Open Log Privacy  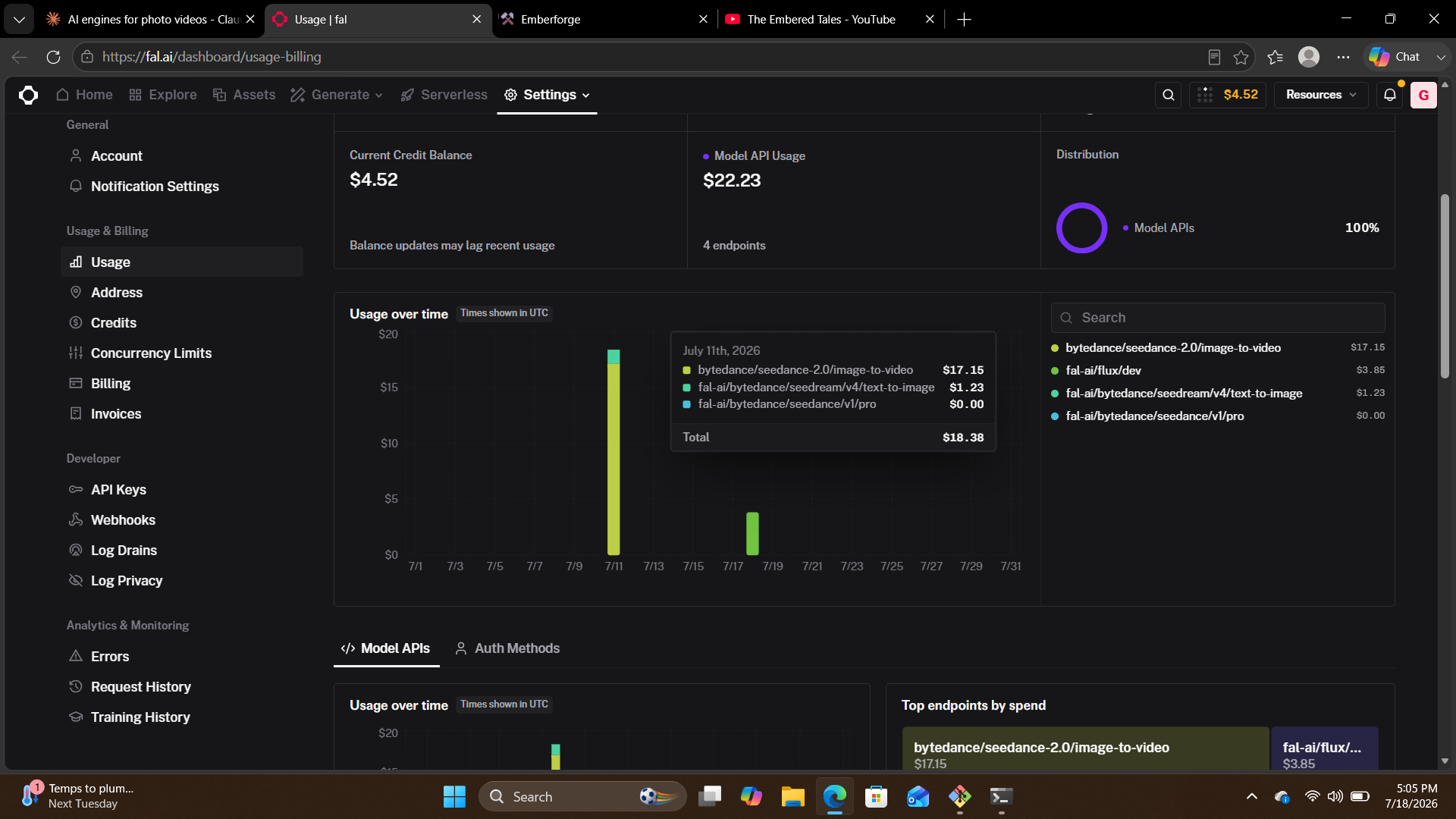coord(182,580)
